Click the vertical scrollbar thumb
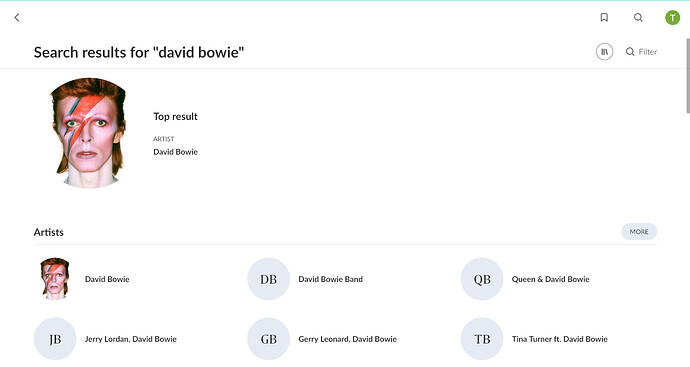This screenshot has height=367, width=690. 688,76
